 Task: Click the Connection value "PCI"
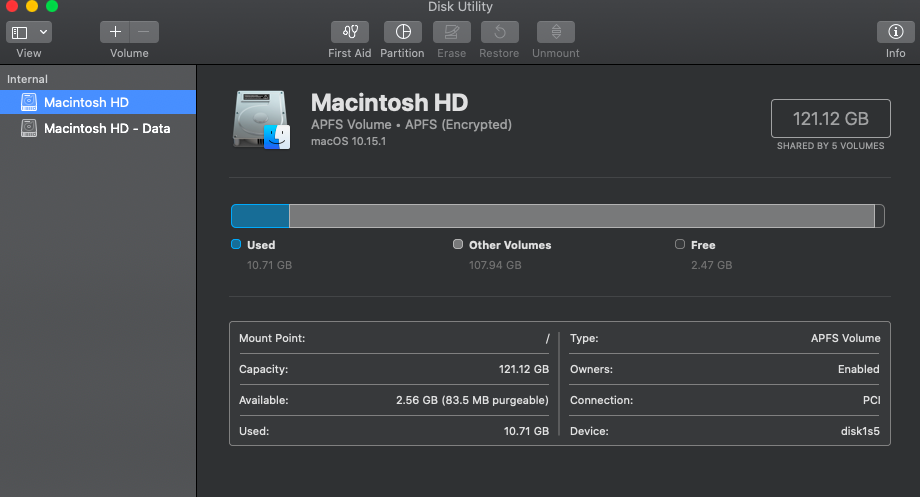(x=871, y=400)
